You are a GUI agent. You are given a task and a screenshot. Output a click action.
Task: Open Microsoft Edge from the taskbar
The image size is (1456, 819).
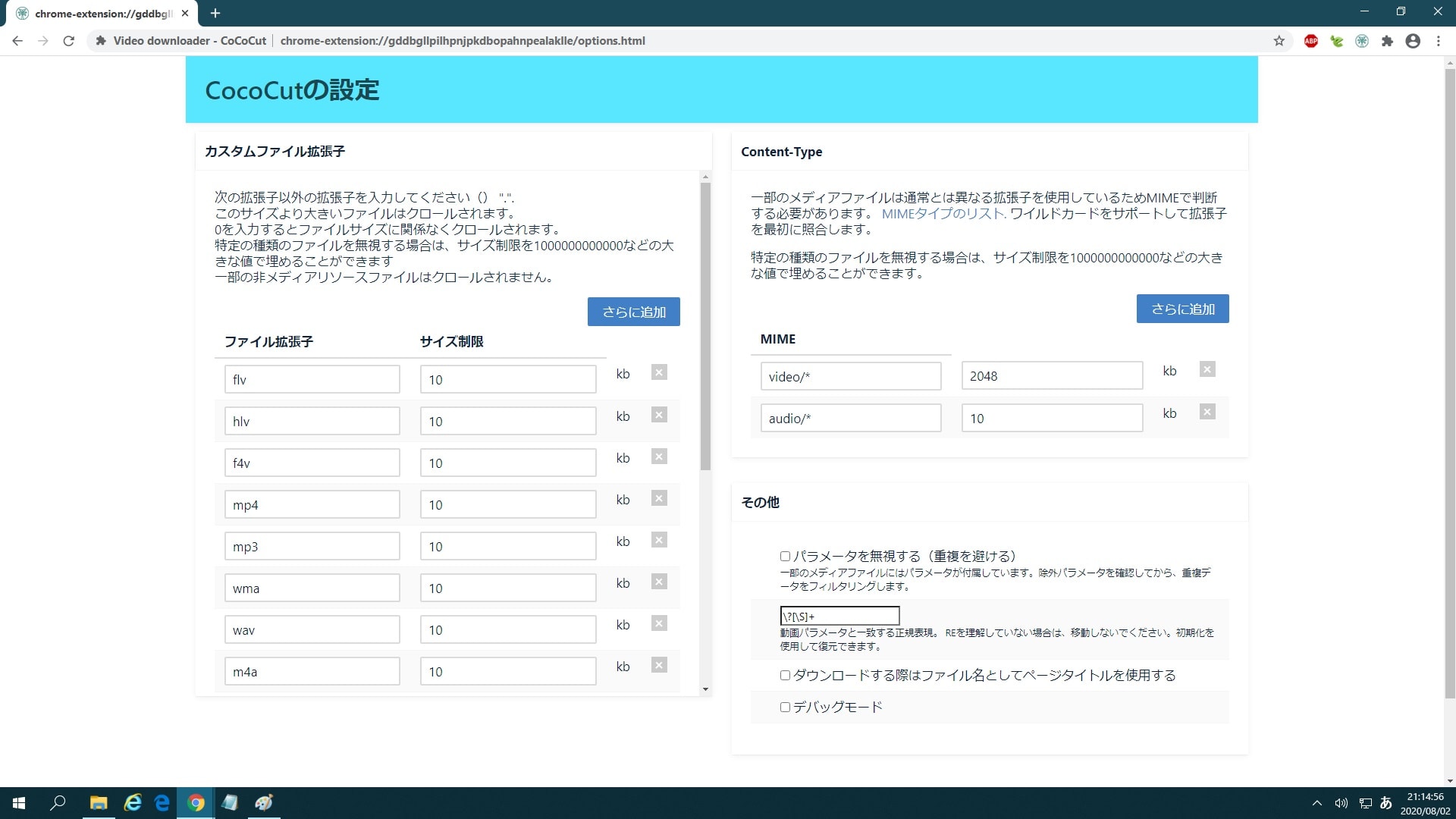162,803
